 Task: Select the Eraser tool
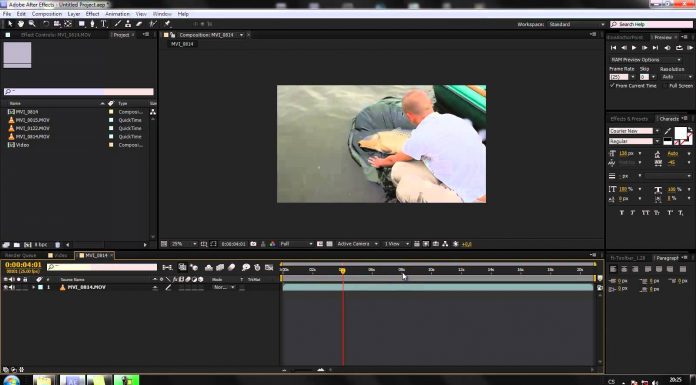[x=138, y=24]
